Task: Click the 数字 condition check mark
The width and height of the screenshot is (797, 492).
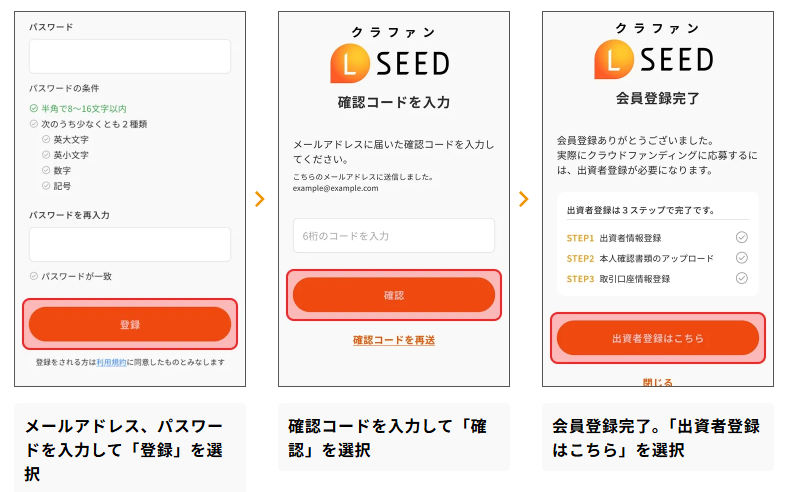Action: click(x=46, y=170)
